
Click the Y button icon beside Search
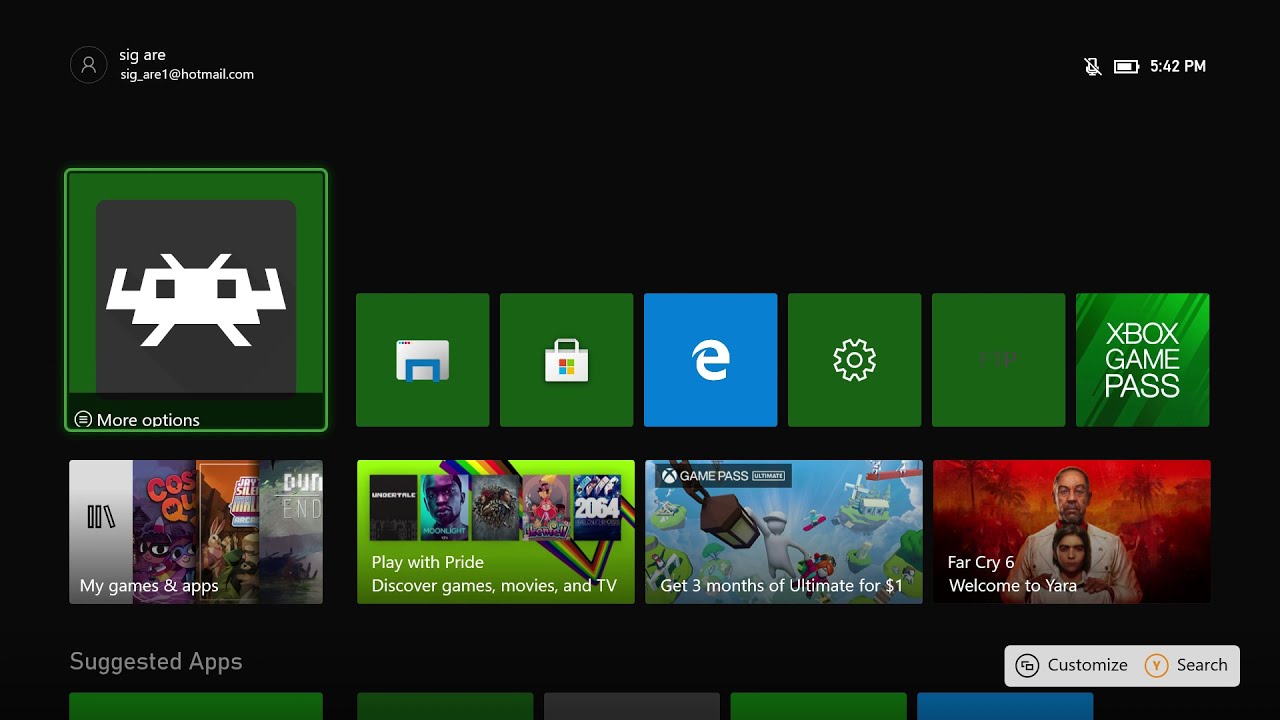(1157, 665)
